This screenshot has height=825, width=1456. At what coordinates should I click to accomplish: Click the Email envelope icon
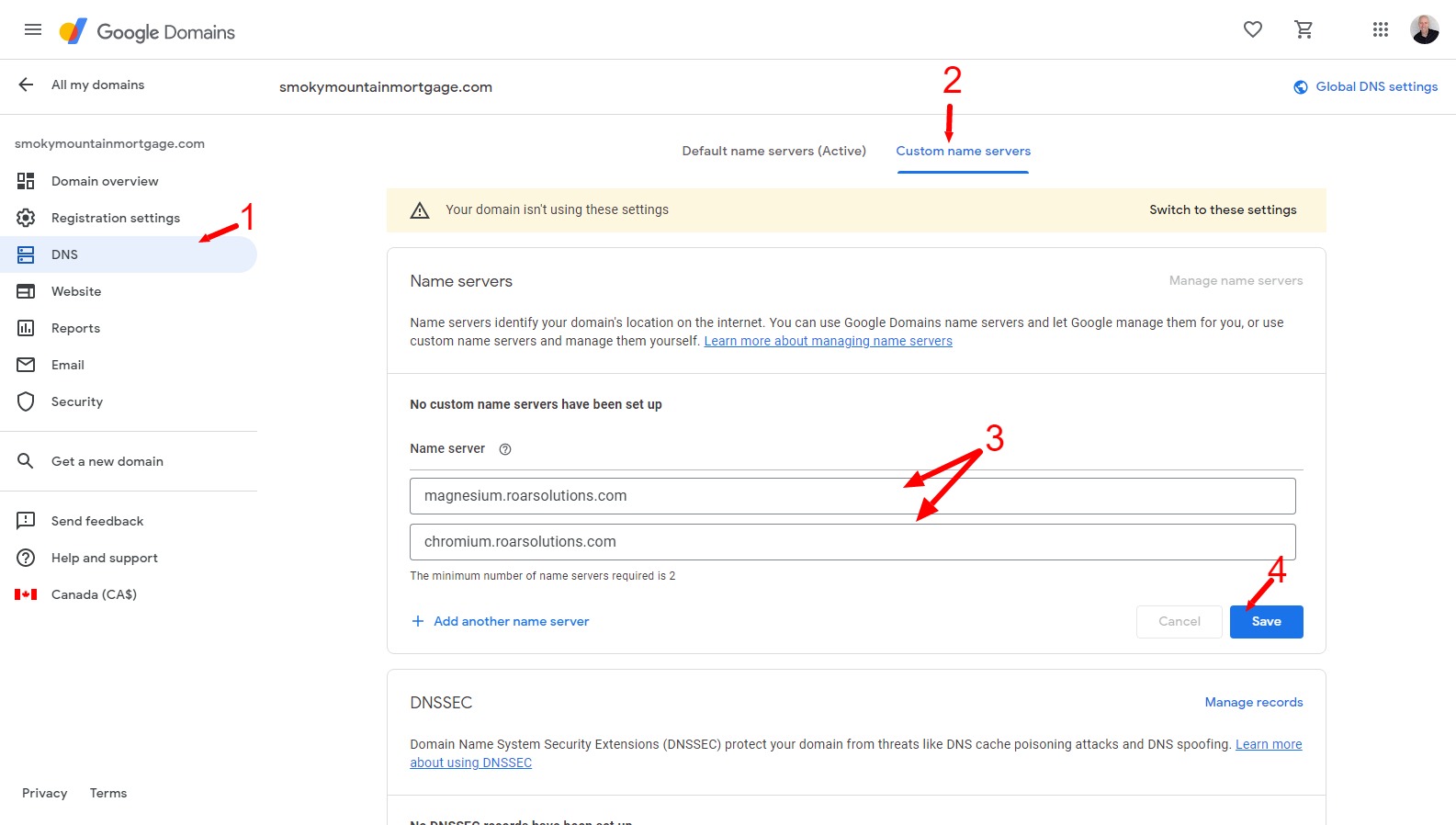[x=26, y=365]
